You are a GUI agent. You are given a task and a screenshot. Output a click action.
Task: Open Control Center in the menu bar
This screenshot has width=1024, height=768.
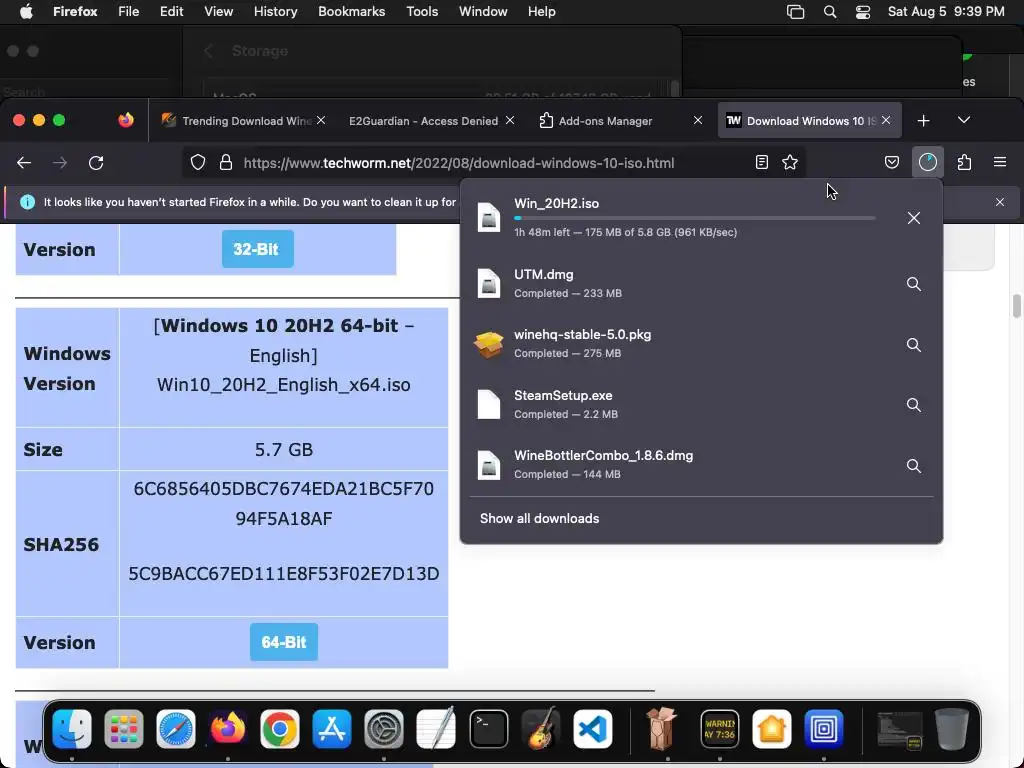click(863, 12)
